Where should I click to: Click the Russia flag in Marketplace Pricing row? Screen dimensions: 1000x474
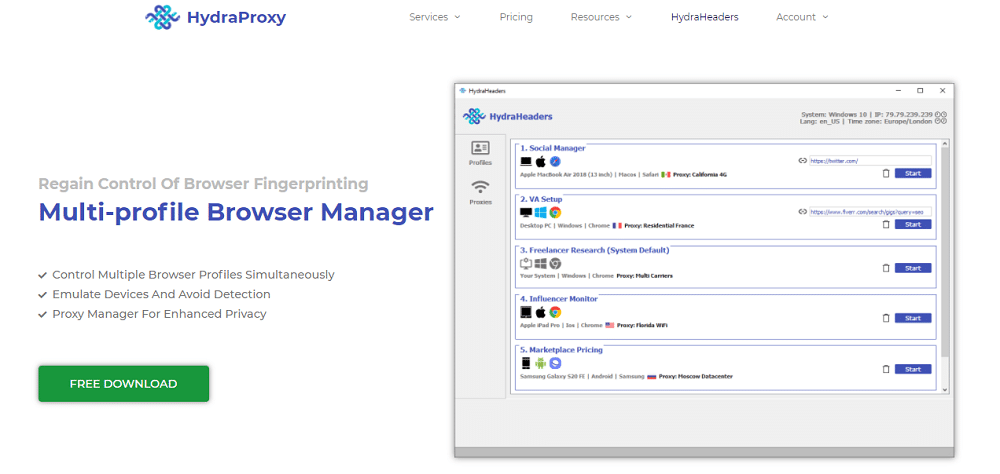pos(652,376)
